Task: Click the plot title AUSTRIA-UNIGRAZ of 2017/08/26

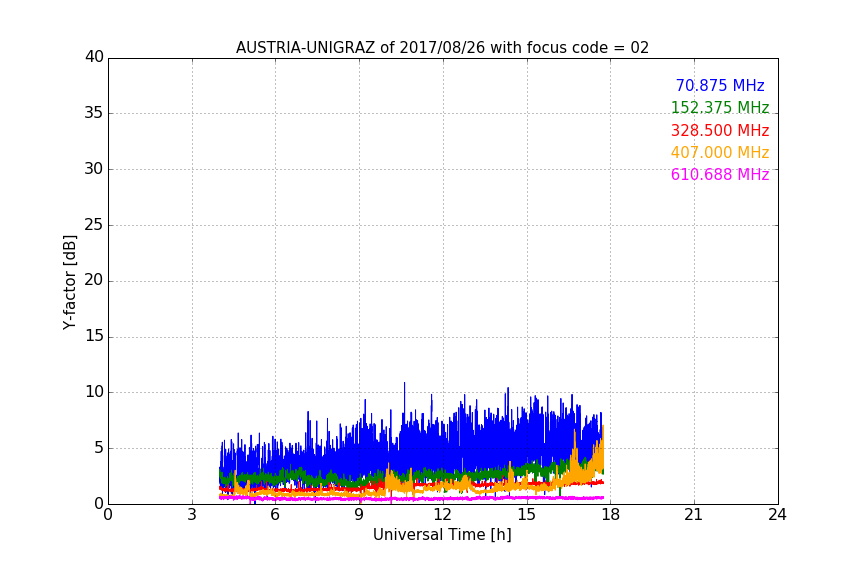Action: coord(442,47)
